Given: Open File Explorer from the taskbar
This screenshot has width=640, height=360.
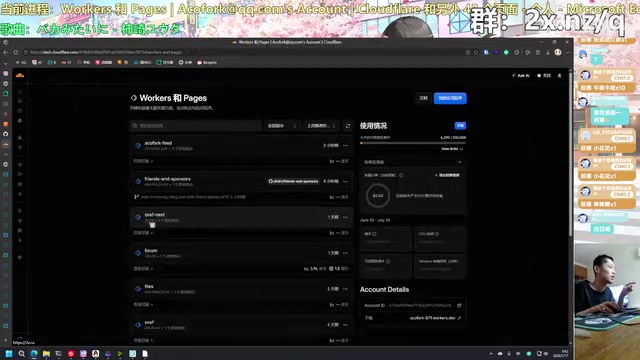Looking at the screenshot, I should click(46, 353).
